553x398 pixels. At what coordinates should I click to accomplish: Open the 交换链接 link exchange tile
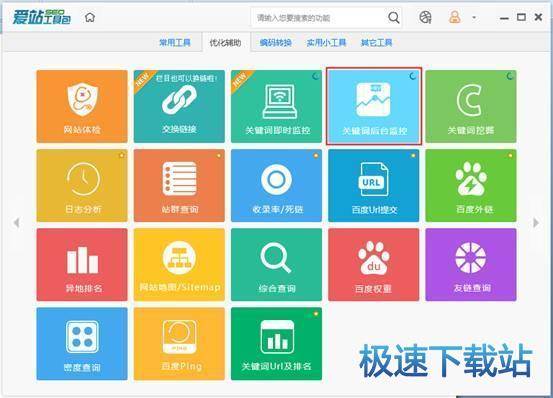pyautogui.click(x=179, y=106)
